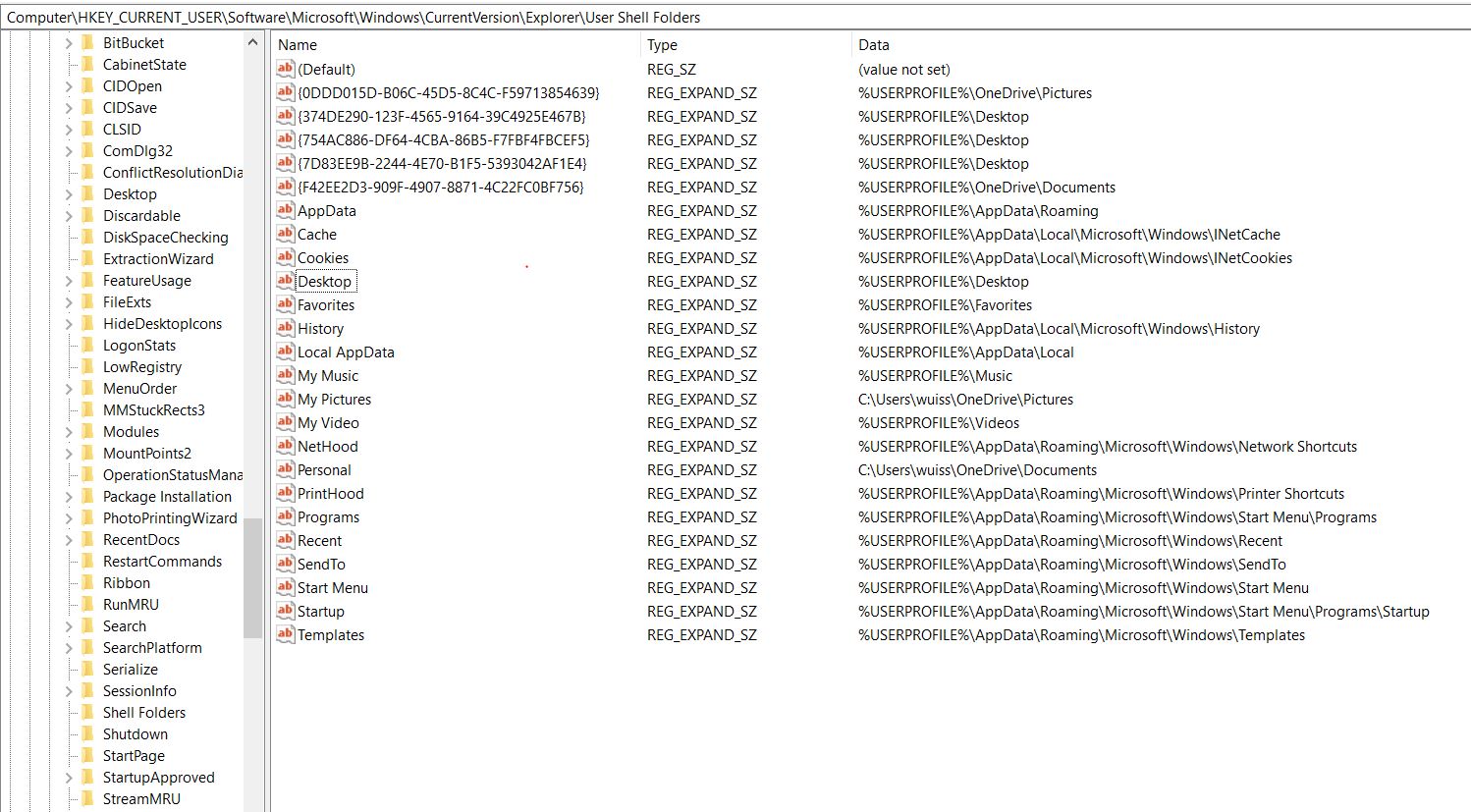Screen dimensions: 1471x812
Task: Select the Programs value name
Action: click(x=328, y=516)
